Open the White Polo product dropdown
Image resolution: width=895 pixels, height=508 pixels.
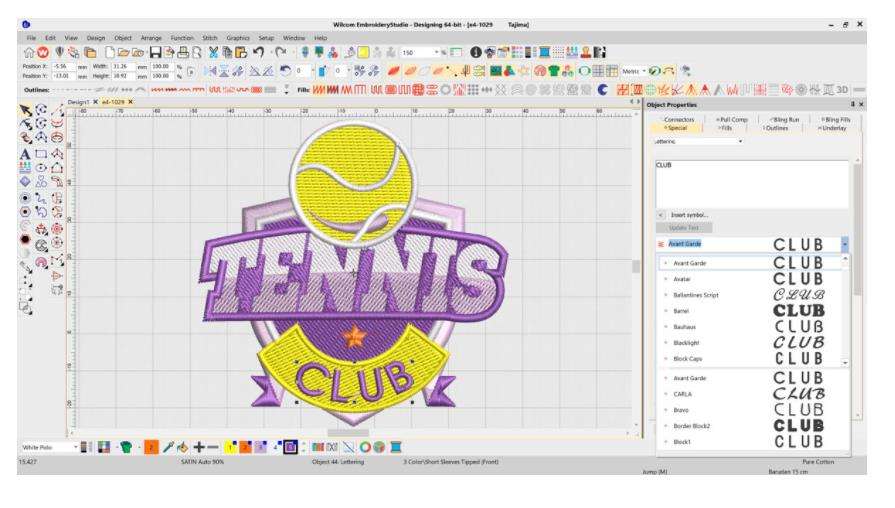point(74,445)
